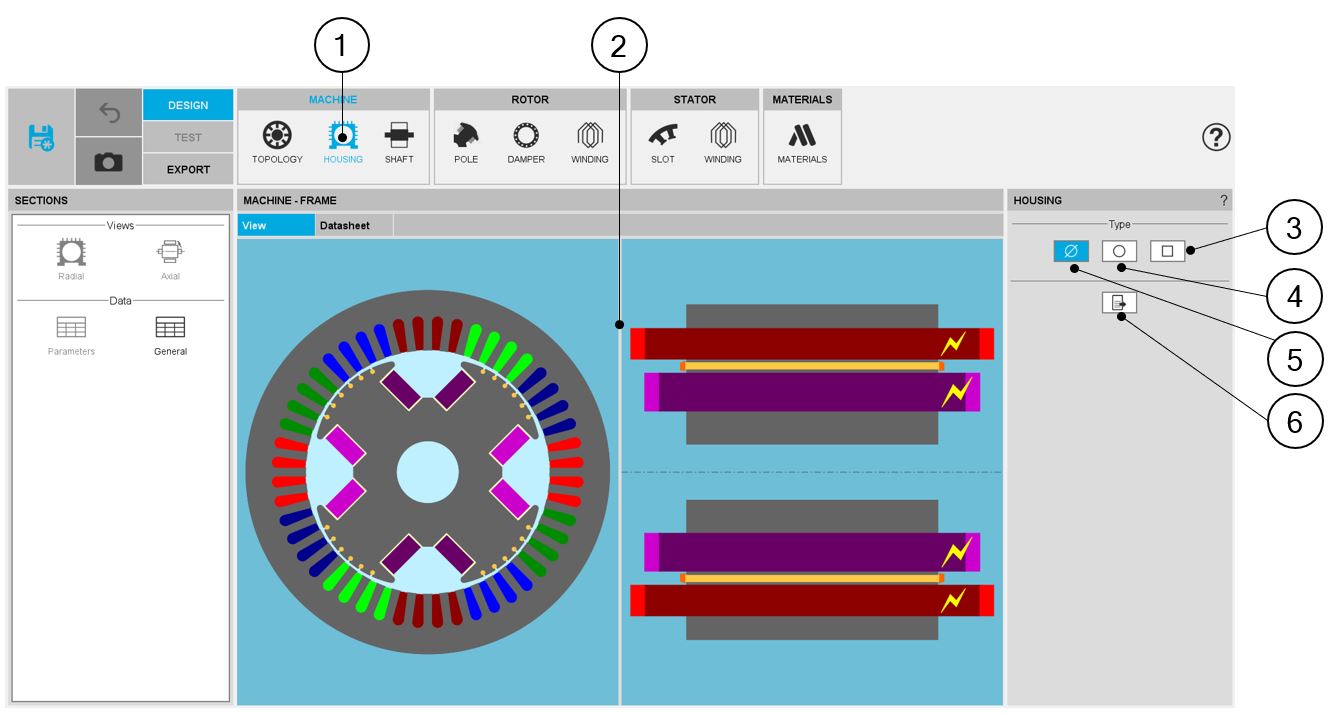Open the help question mark icon
Viewport: 1342px width, 714px height.
tap(1215, 138)
